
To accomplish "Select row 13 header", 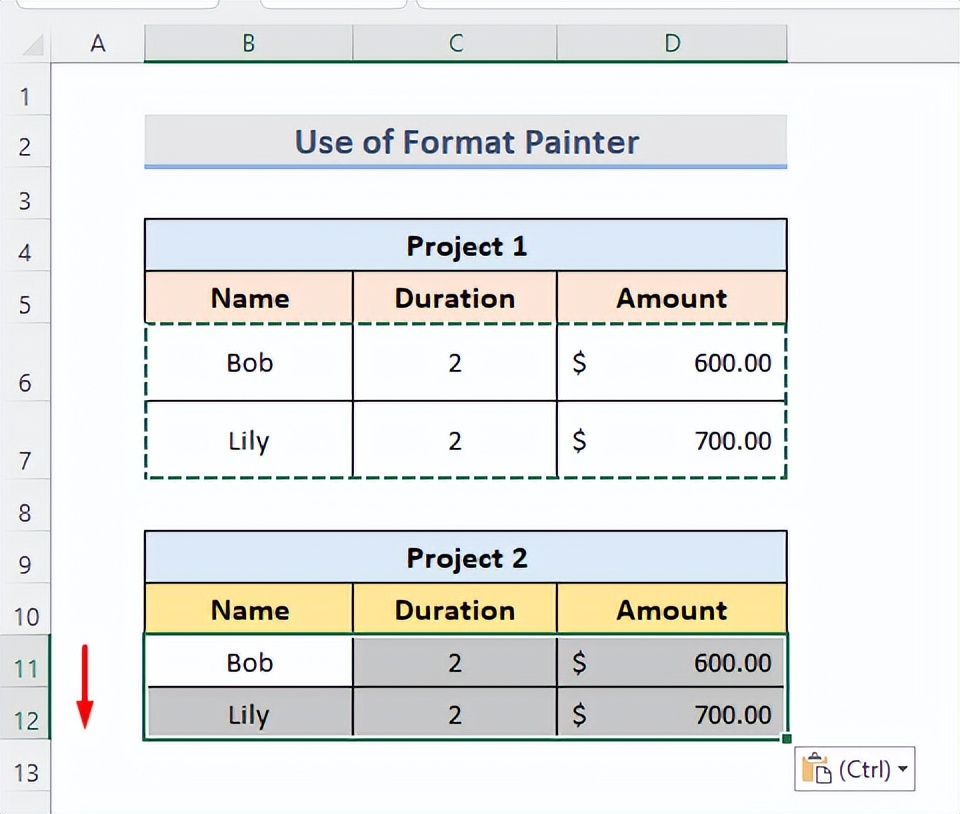I will click(24, 766).
